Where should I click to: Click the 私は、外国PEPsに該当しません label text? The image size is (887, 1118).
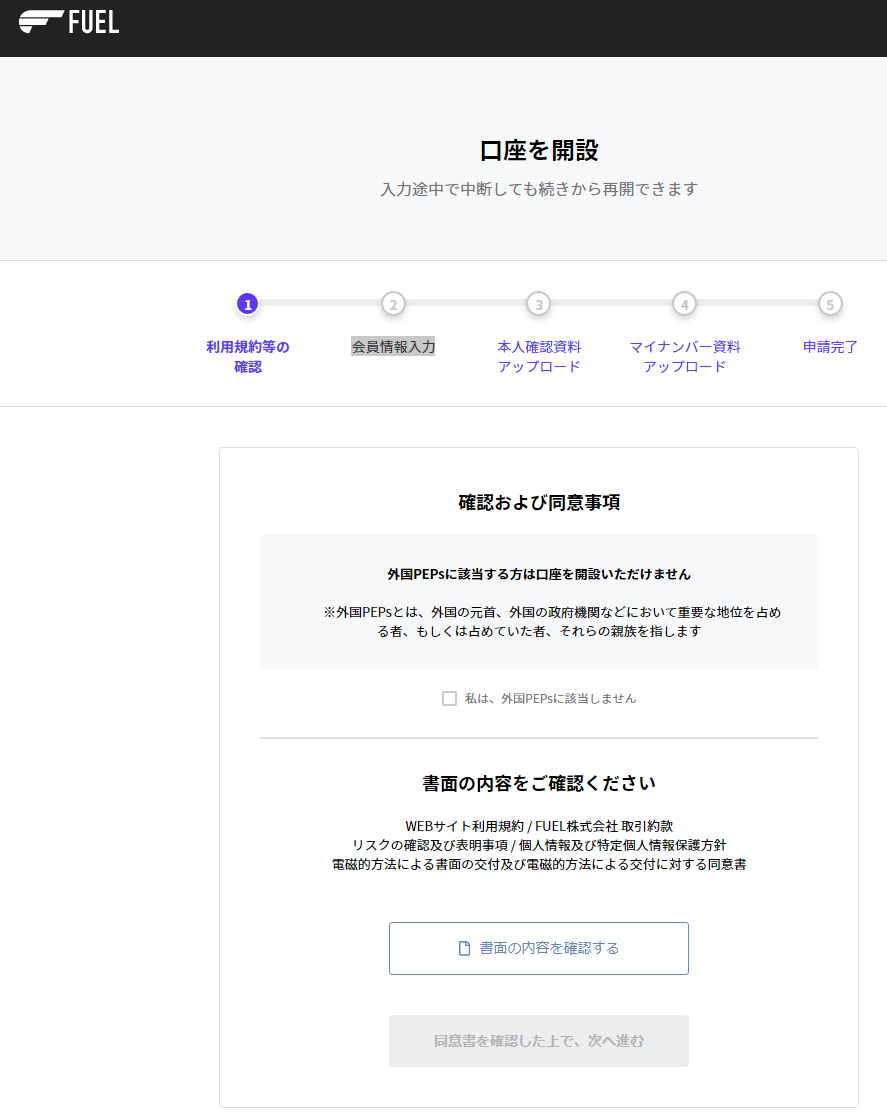coord(550,698)
